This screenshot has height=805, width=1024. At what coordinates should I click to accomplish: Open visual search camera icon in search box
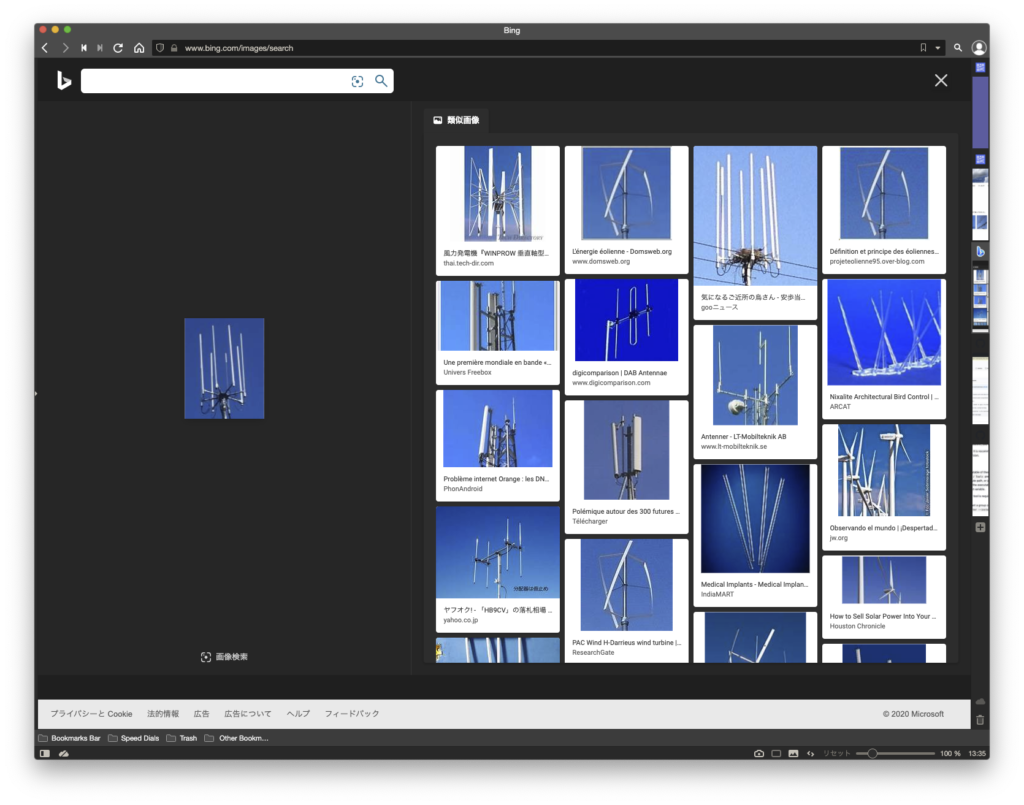pyautogui.click(x=357, y=81)
